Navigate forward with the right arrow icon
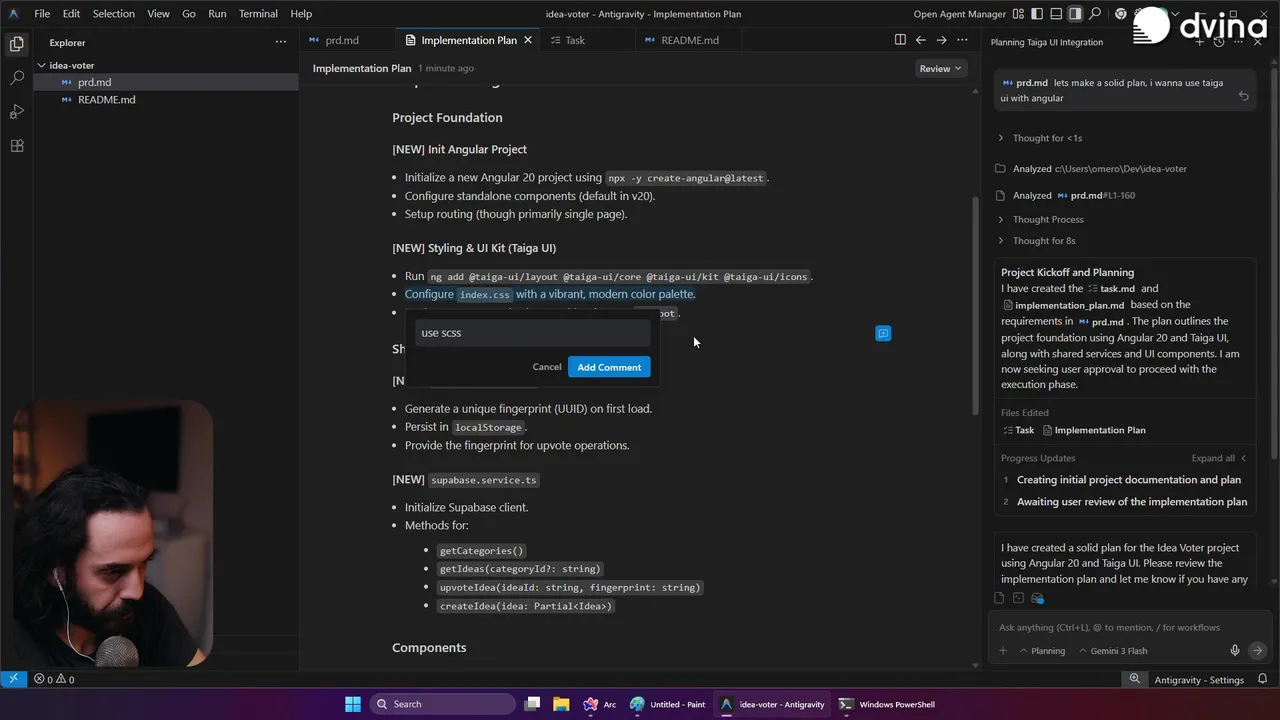Image resolution: width=1280 pixels, height=720 pixels. coord(941,40)
